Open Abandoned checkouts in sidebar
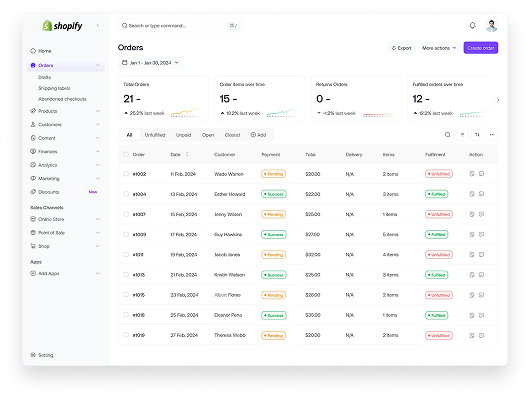530x399 pixels. click(x=62, y=99)
